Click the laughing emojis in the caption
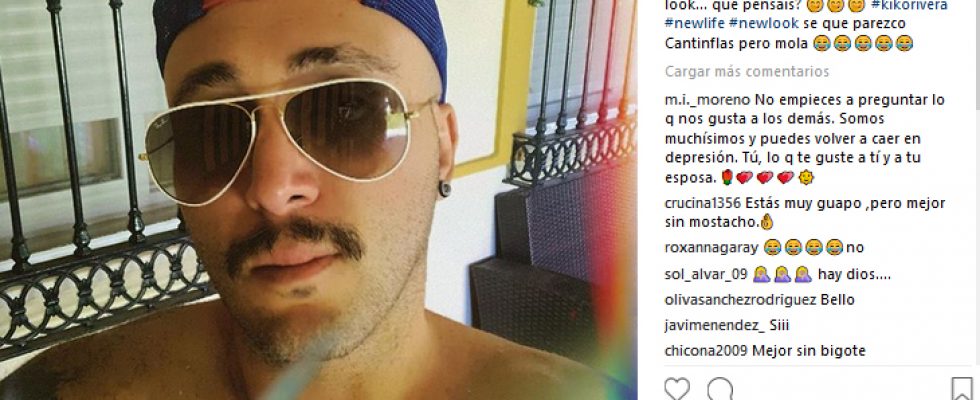Image resolution: width=980 pixels, height=400 pixels. (863, 43)
